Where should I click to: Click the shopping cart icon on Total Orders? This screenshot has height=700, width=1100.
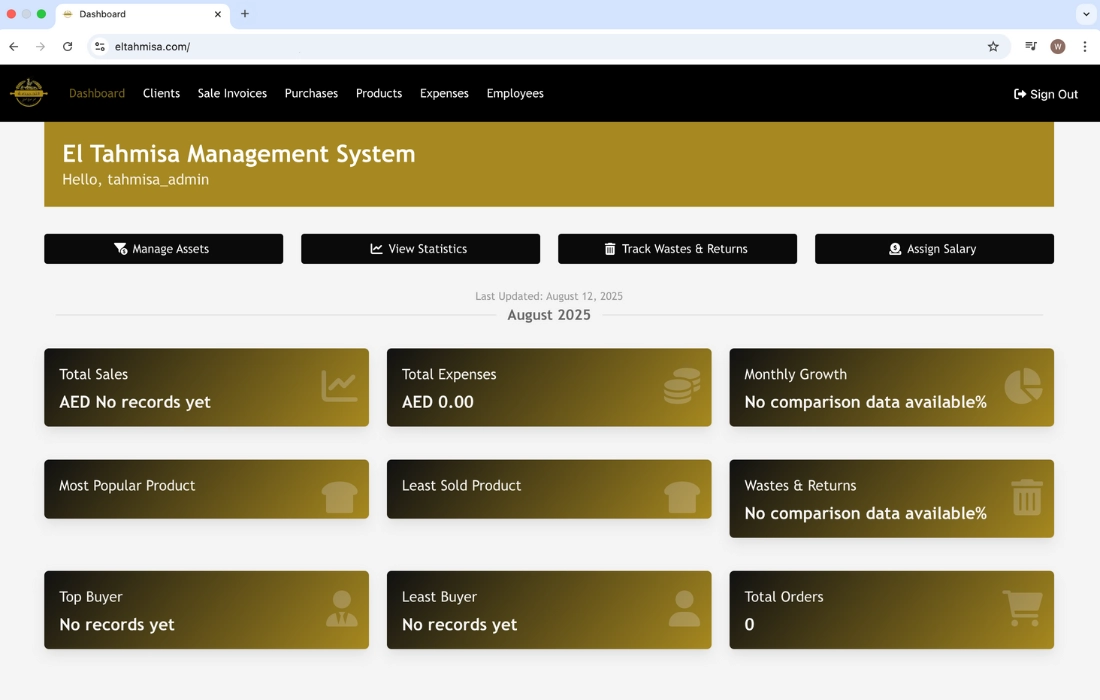(1022, 608)
